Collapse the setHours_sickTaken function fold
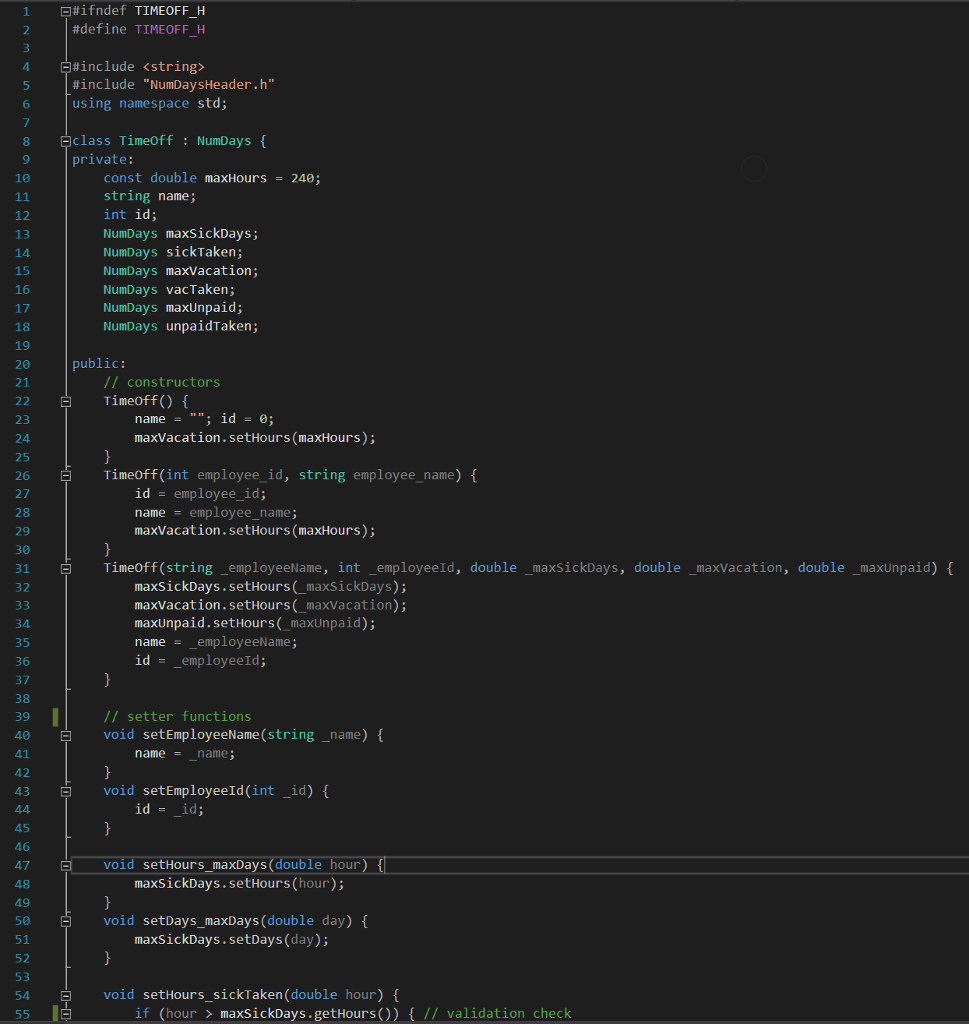The width and height of the screenshot is (969, 1024). pyautogui.click(x=66, y=996)
